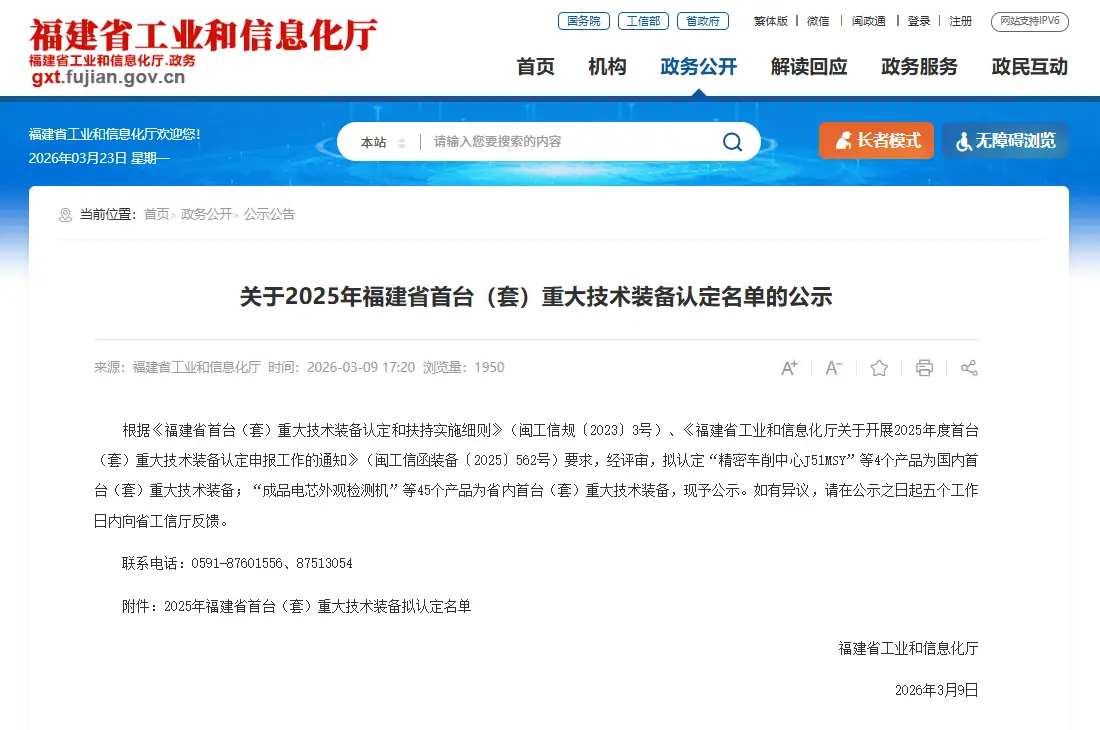Viewport: 1100px width, 730px height.
Task: Click the search magnifier icon
Action: [732, 142]
